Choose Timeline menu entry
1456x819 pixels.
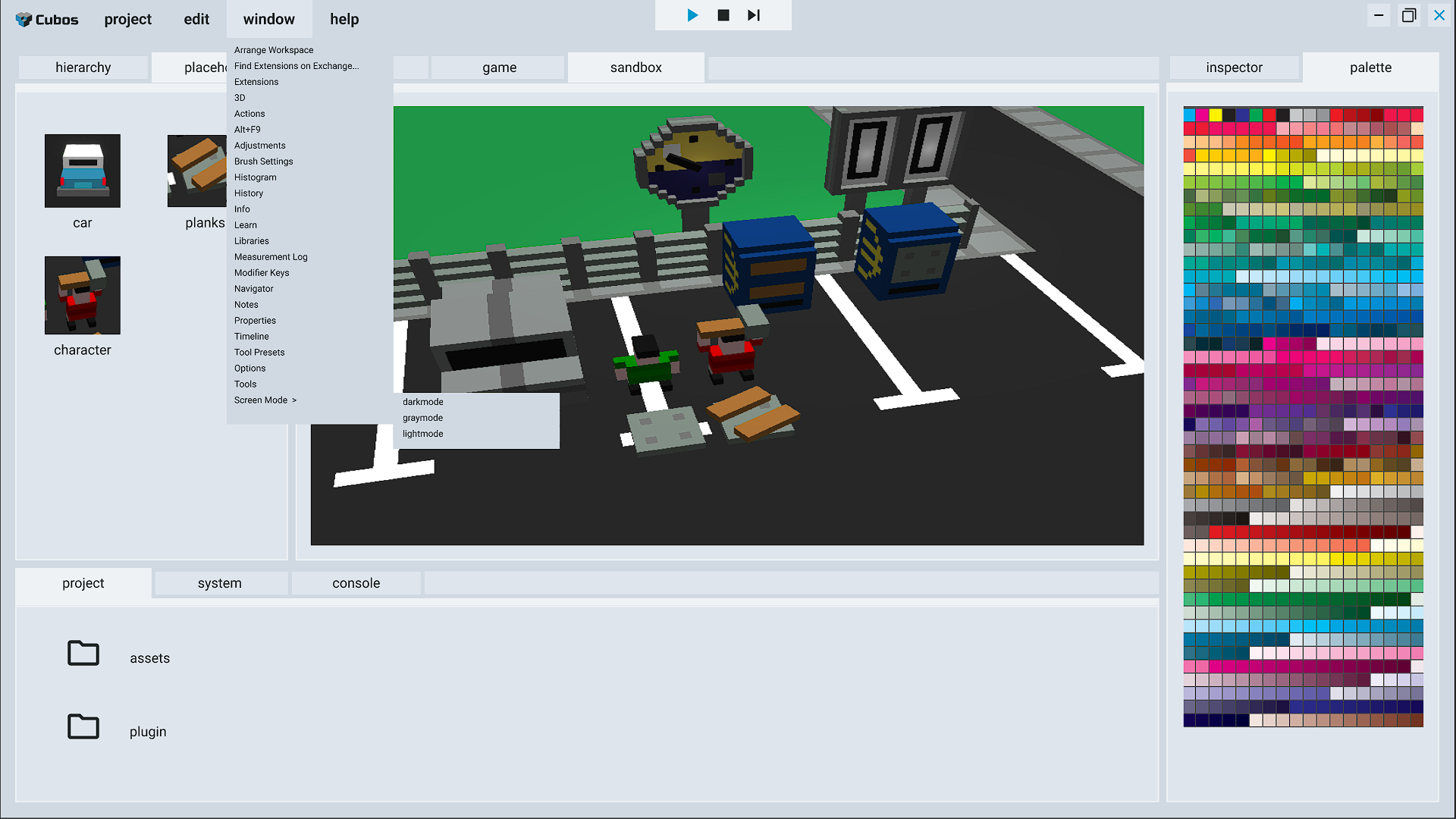point(252,337)
